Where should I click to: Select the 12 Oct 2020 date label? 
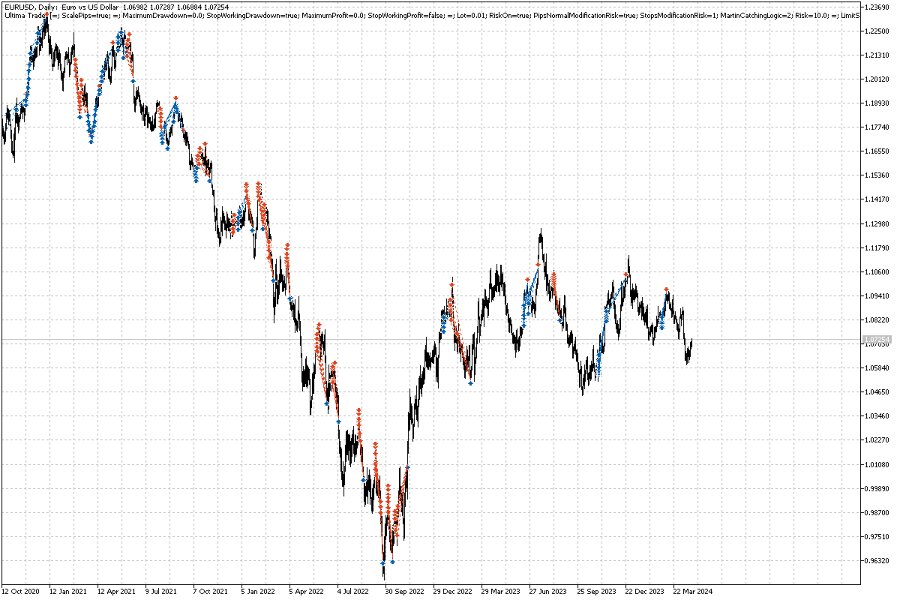[x=21, y=591]
